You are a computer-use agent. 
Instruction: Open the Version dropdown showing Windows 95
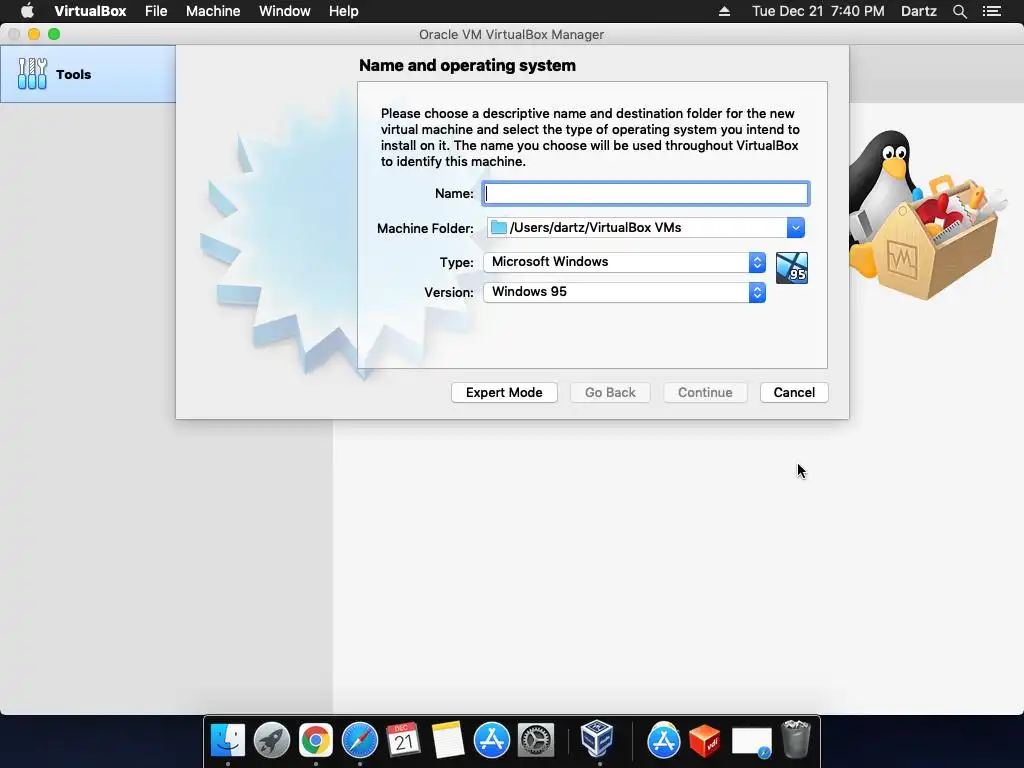624,292
